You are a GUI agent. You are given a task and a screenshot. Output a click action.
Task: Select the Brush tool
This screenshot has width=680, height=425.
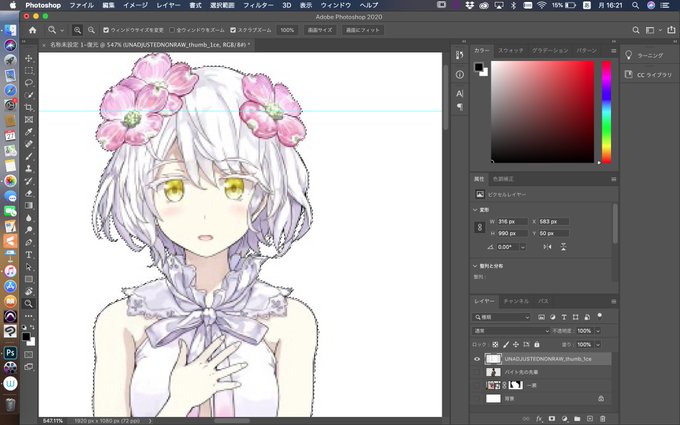point(29,156)
